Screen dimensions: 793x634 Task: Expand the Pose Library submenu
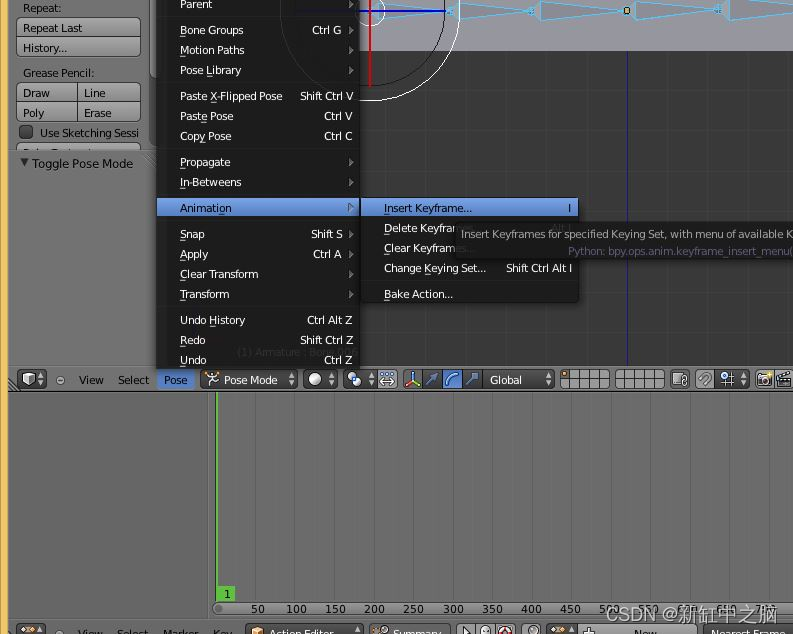tap(258, 70)
